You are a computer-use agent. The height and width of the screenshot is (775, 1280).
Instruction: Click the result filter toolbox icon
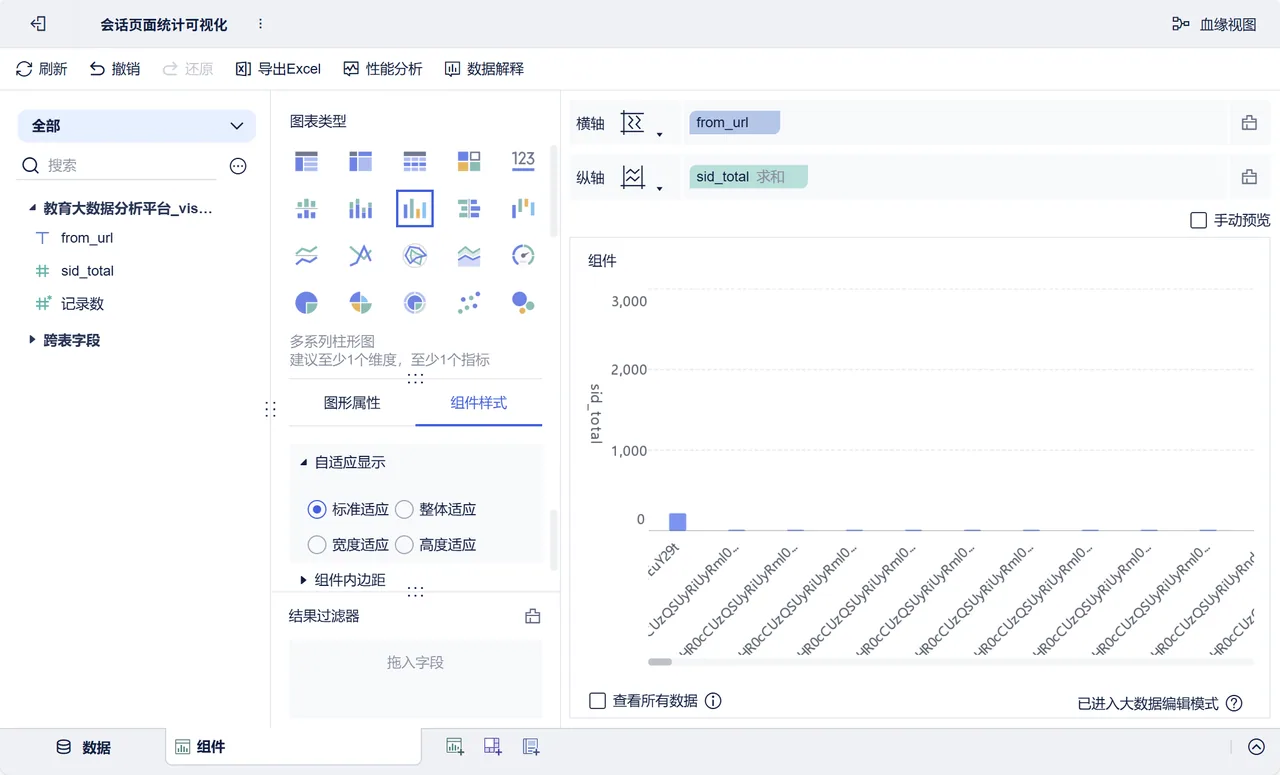click(533, 616)
